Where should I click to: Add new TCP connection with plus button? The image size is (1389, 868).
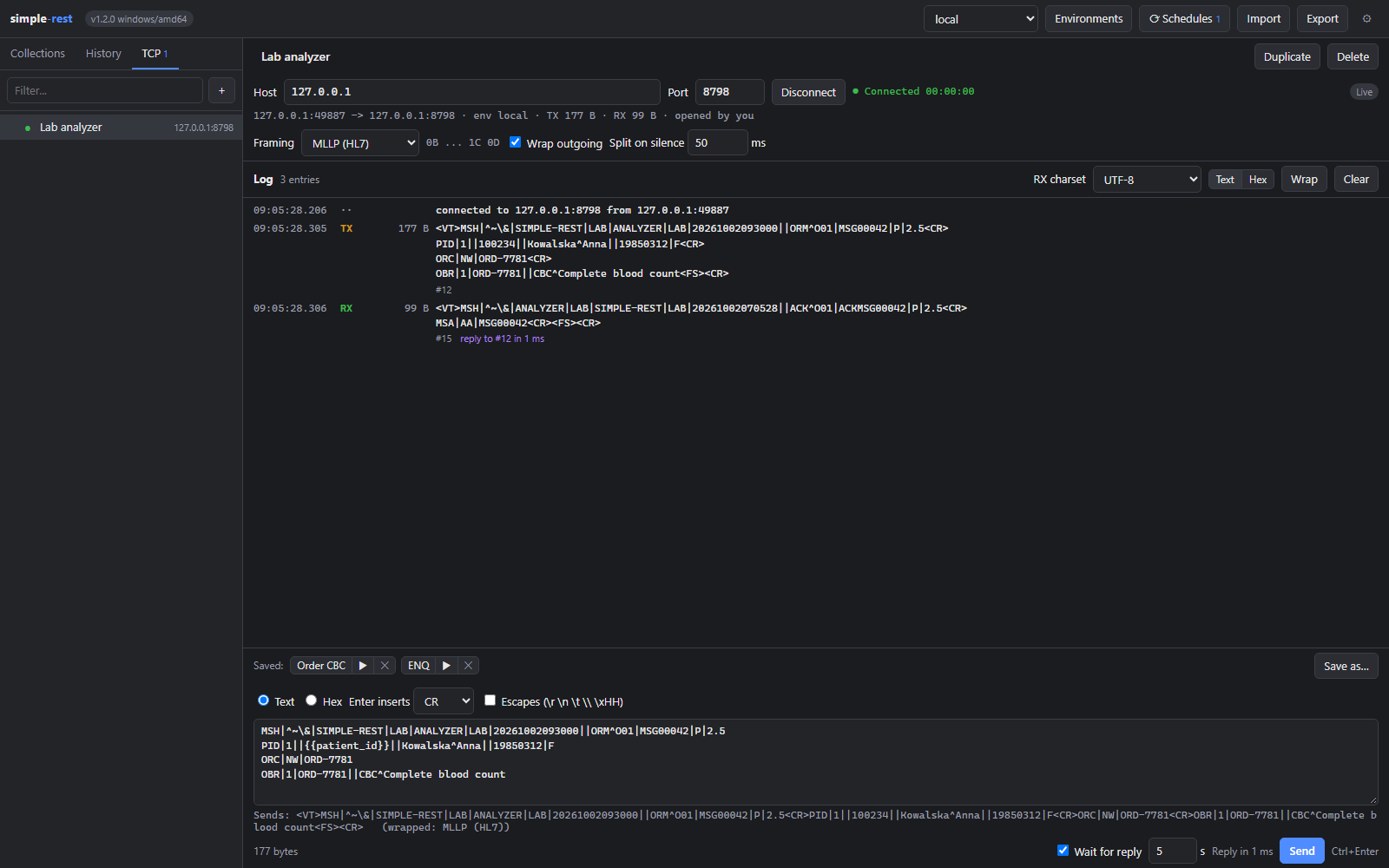click(x=221, y=90)
